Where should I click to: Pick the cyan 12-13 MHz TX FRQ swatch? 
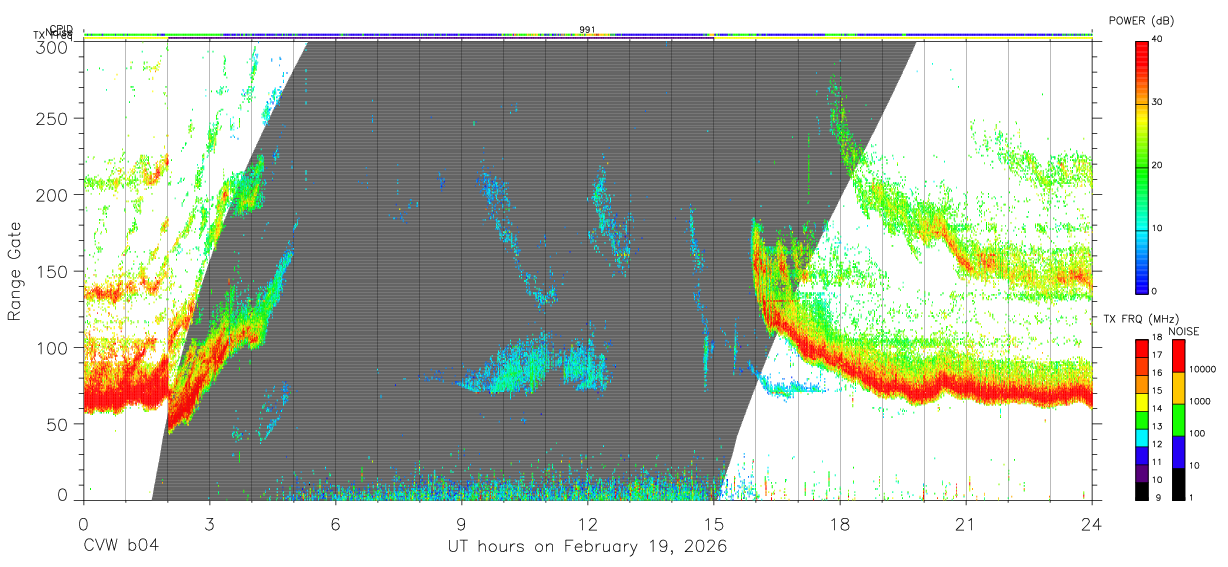1142,436
